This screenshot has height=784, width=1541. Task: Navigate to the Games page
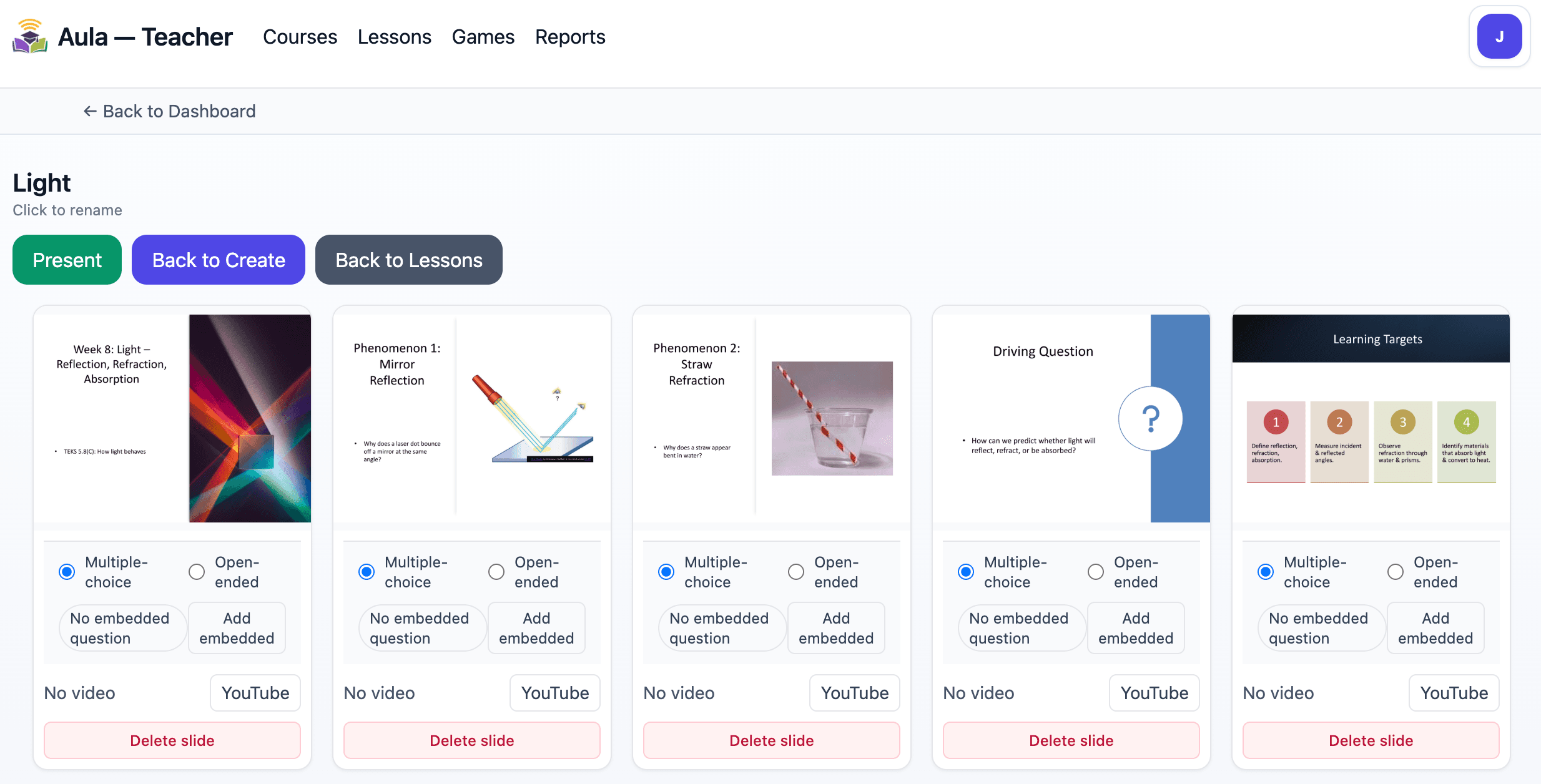click(483, 36)
